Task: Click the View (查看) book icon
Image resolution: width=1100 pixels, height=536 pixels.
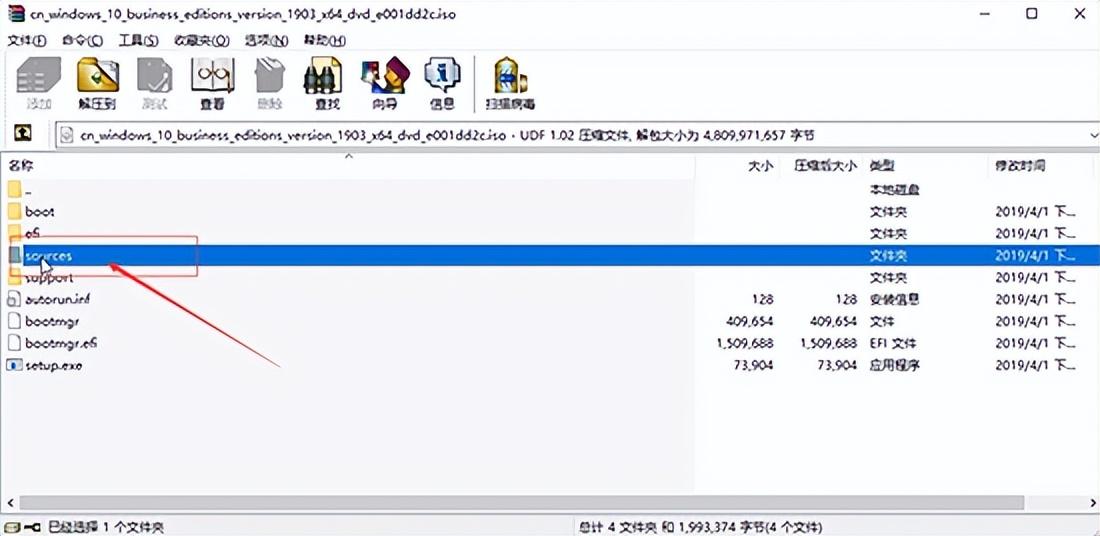Action: click(212, 76)
